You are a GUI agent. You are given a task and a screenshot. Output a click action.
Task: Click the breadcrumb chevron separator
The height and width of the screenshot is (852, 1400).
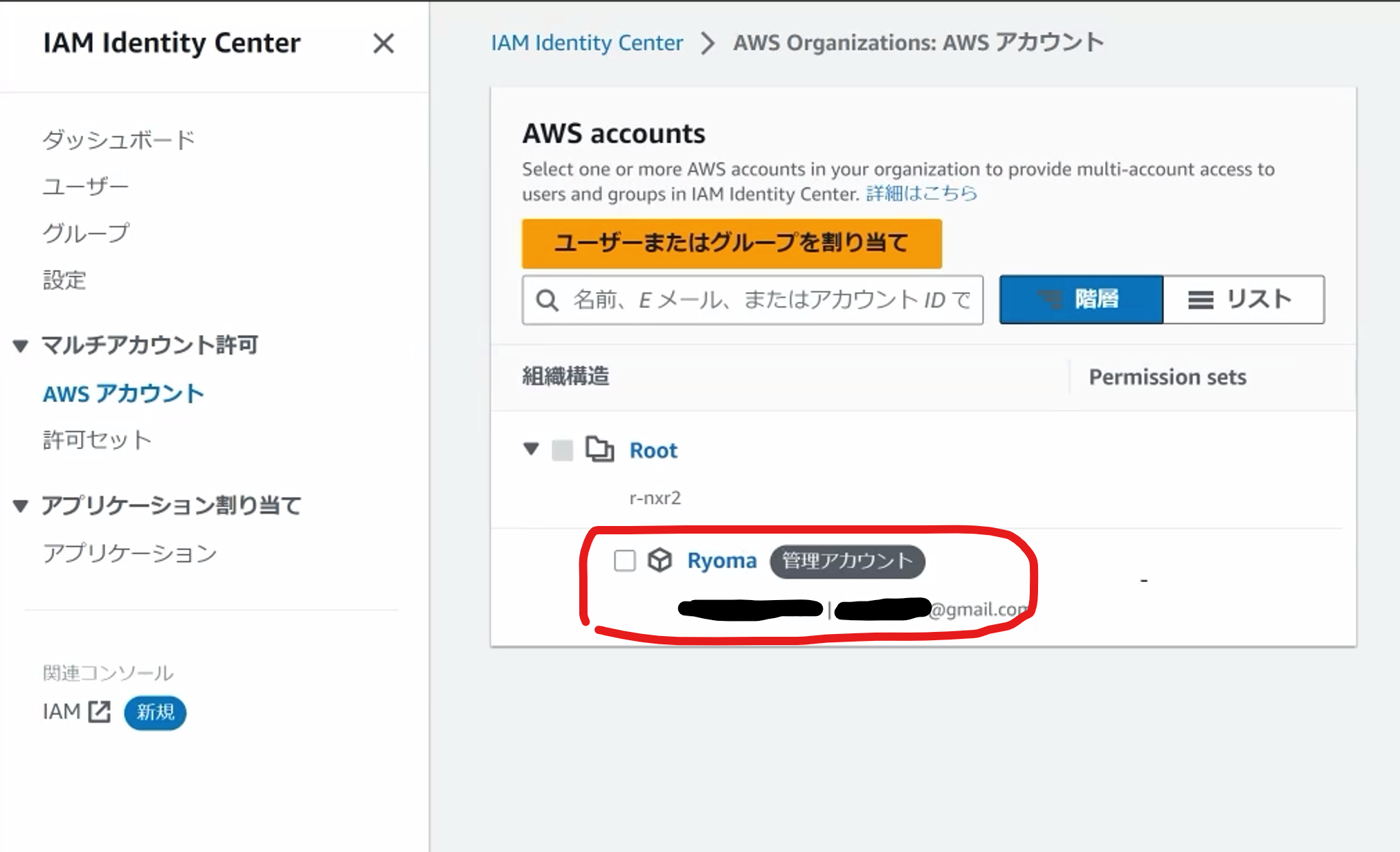coord(707,43)
